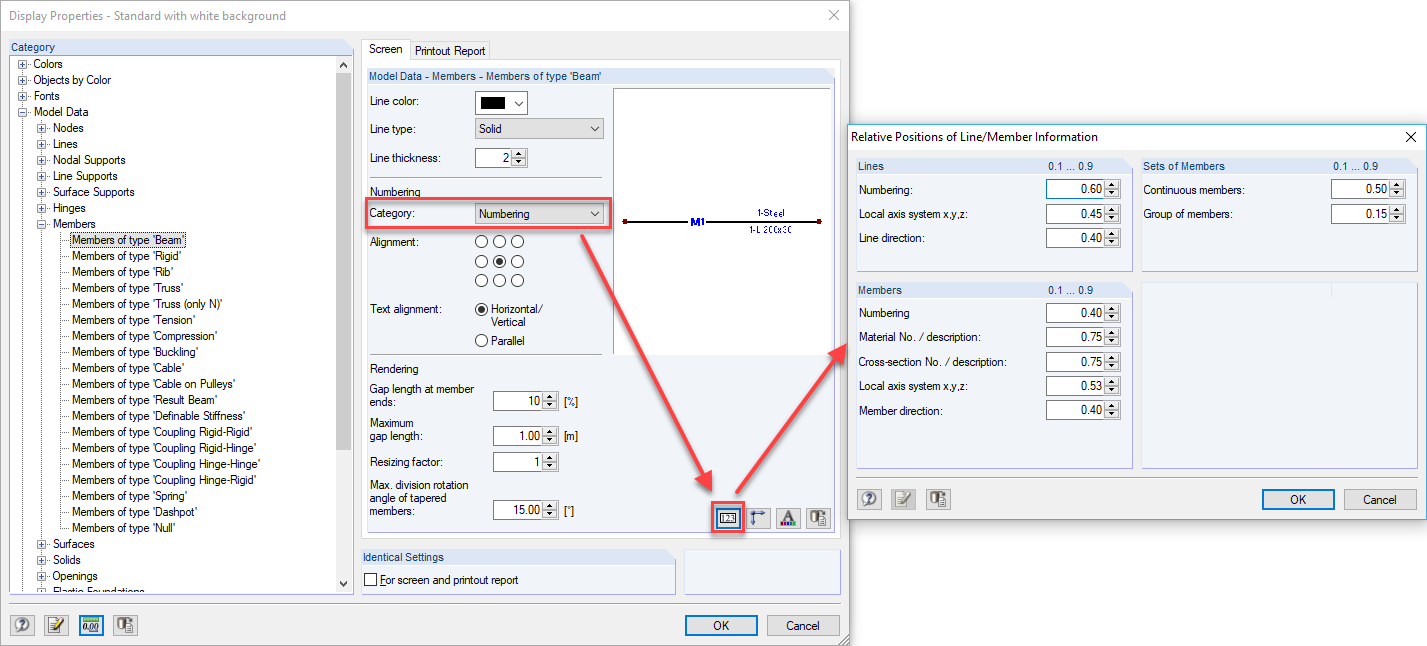Select bottom-left alignment radio button
The image size is (1427, 646).
(482, 281)
